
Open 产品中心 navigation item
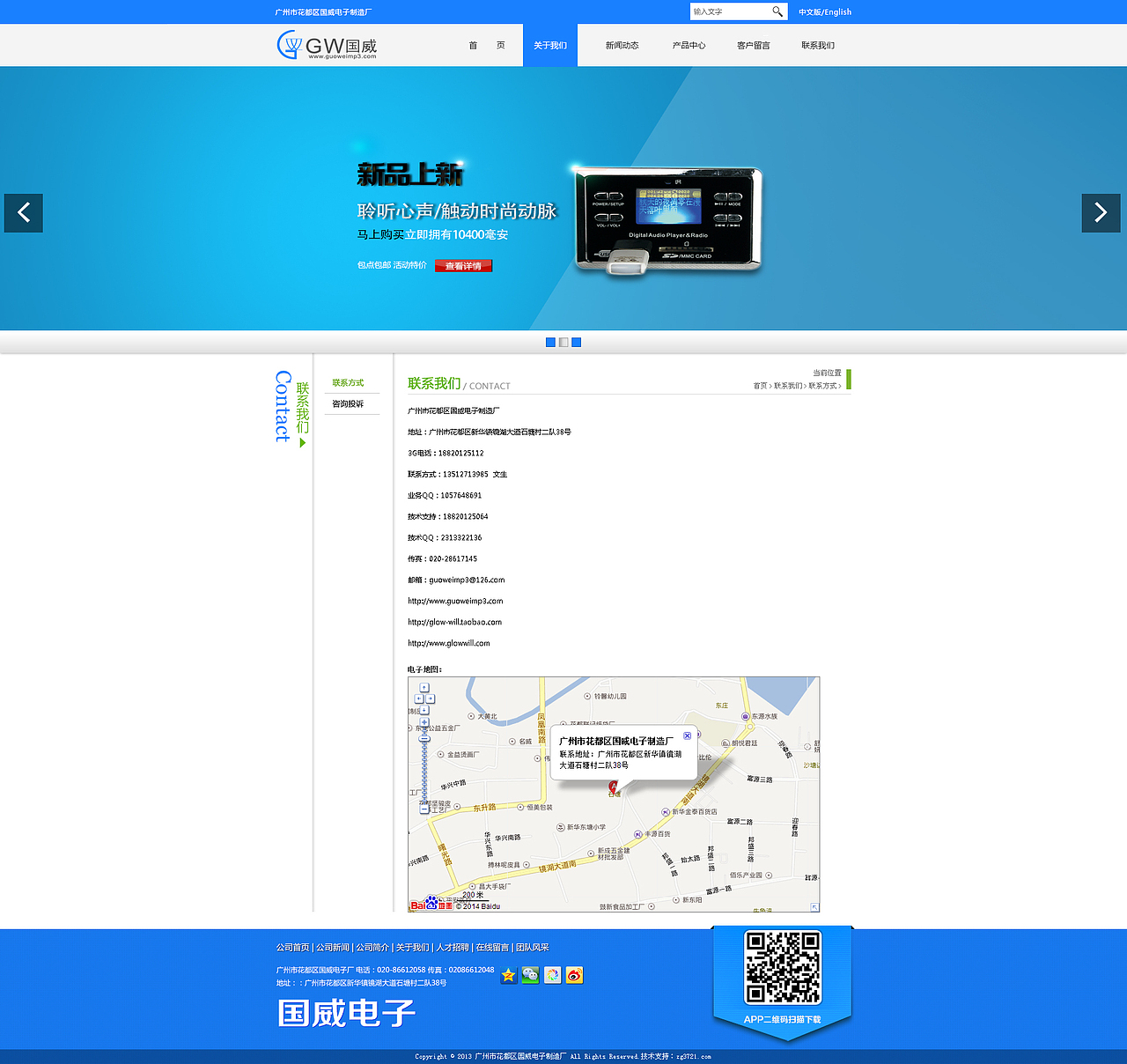pos(689,45)
